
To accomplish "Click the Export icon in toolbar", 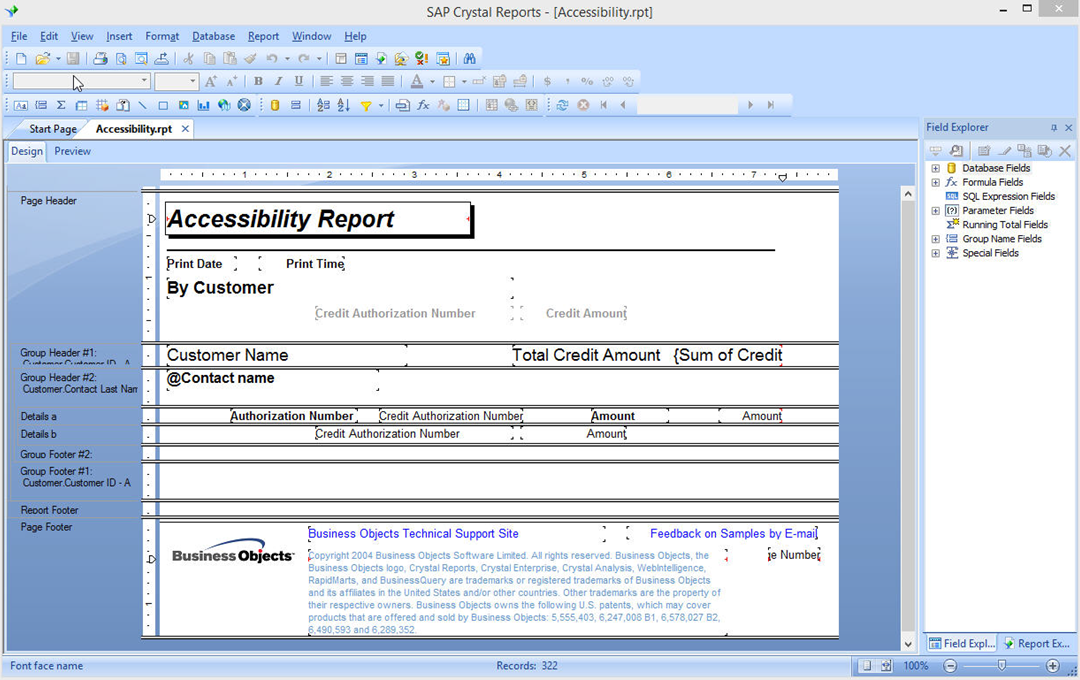I will 162,59.
